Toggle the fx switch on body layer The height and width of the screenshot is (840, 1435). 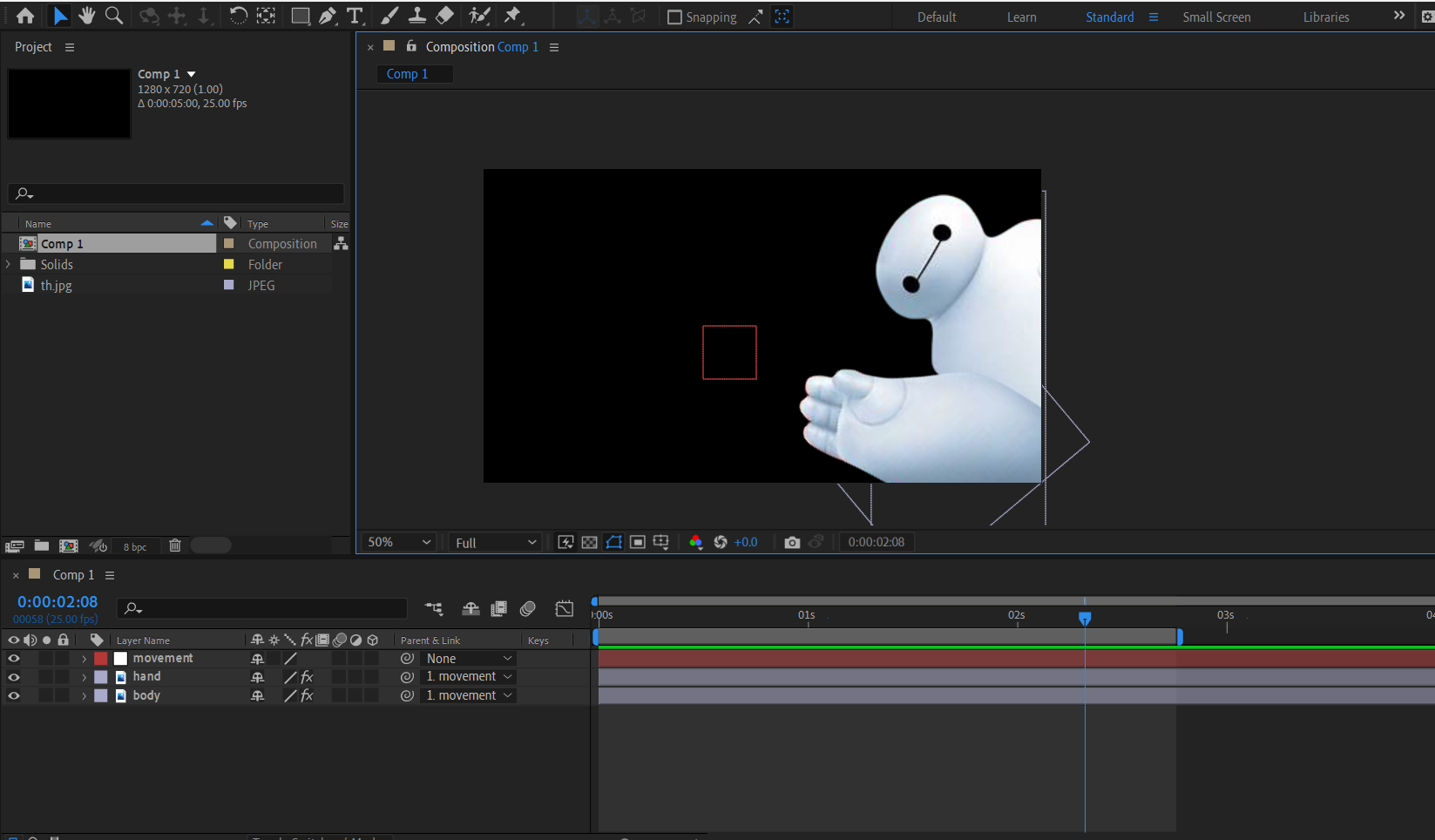307,695
